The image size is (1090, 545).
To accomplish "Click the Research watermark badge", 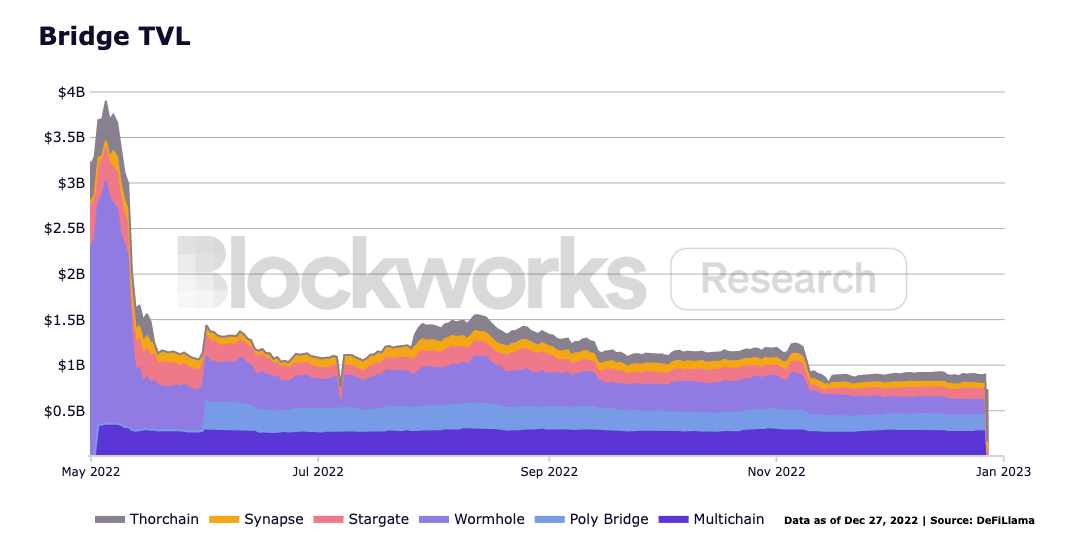I will [x=788, y=278].
